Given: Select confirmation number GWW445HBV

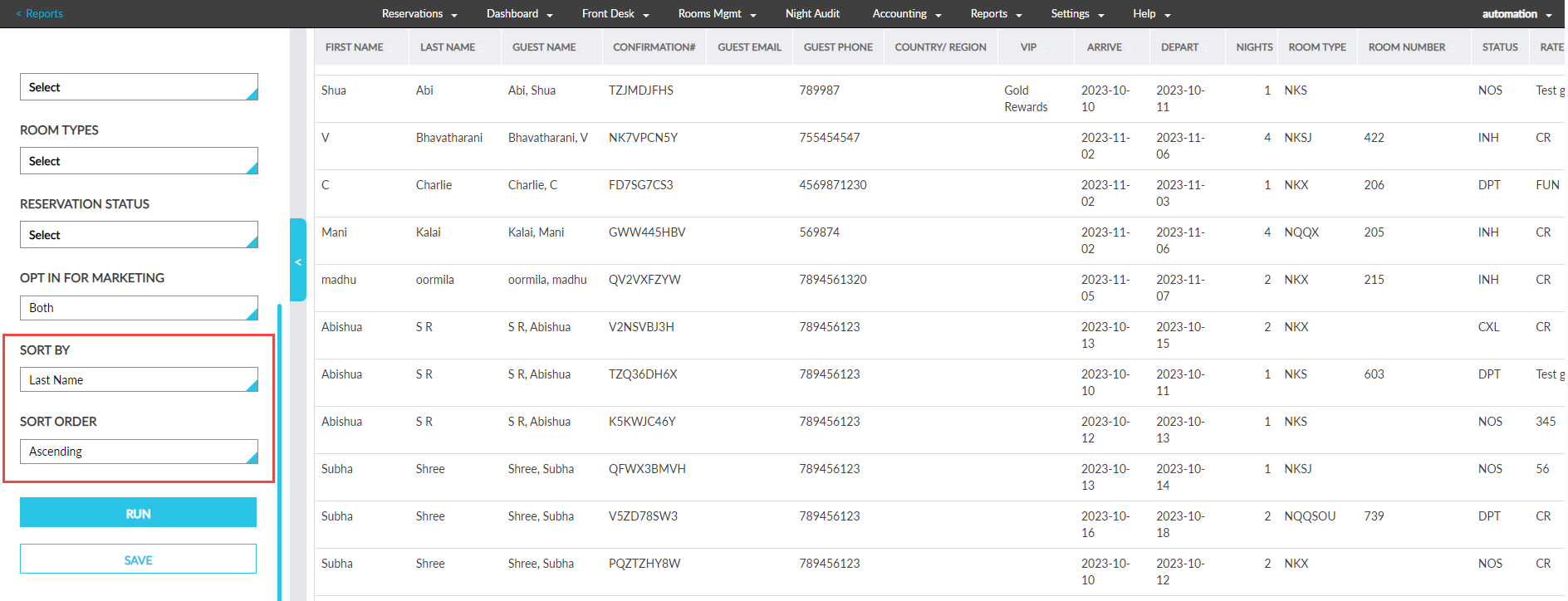Looking at the screenshot, I should (x=647, y=232).
